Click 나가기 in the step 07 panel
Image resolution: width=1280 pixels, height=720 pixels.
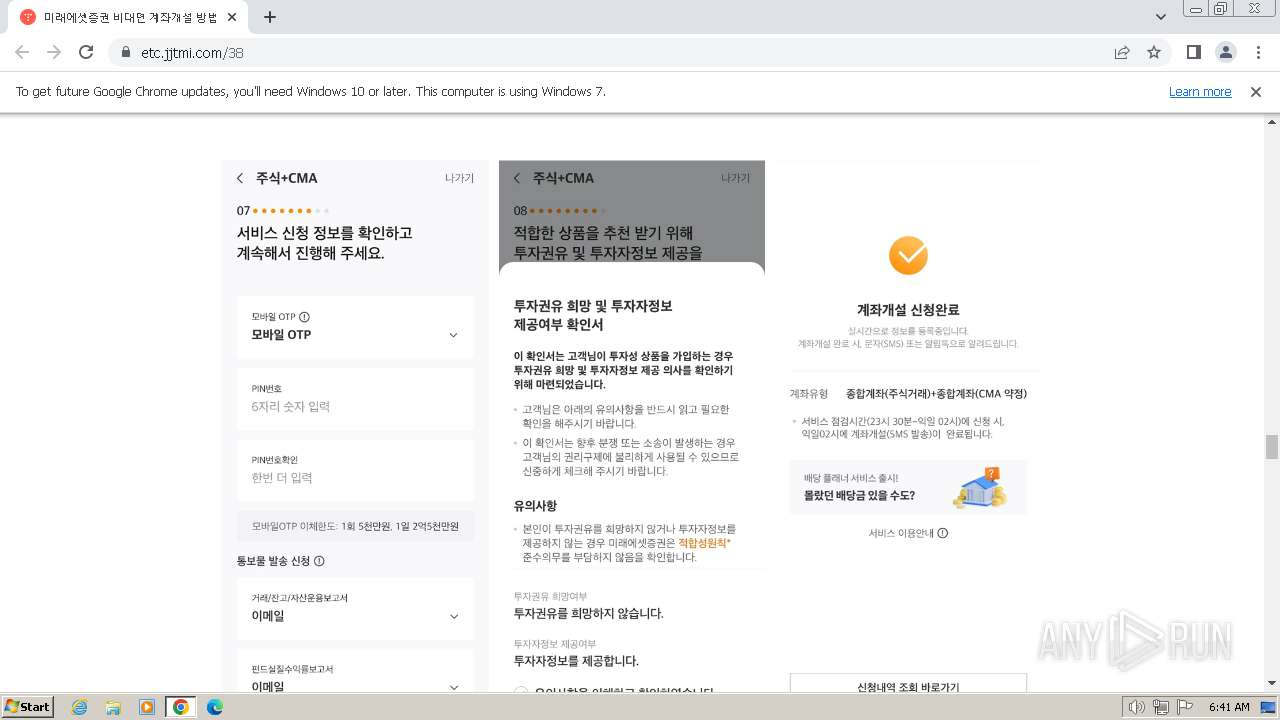pos(459,178)
